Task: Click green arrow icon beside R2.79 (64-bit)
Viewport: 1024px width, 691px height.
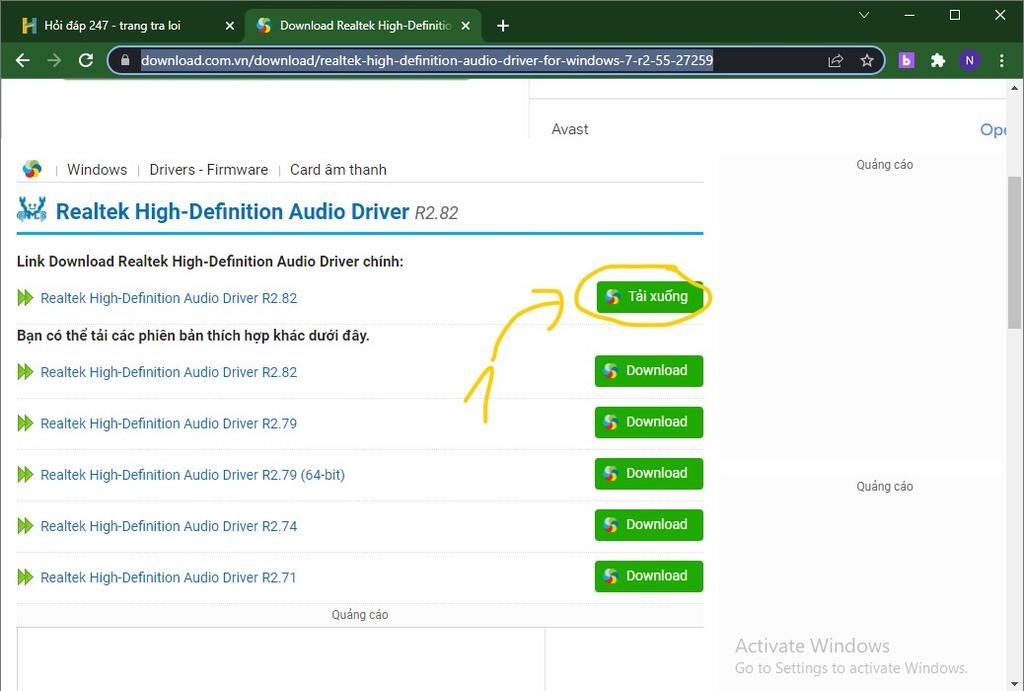Action: [x=25, y=475]
